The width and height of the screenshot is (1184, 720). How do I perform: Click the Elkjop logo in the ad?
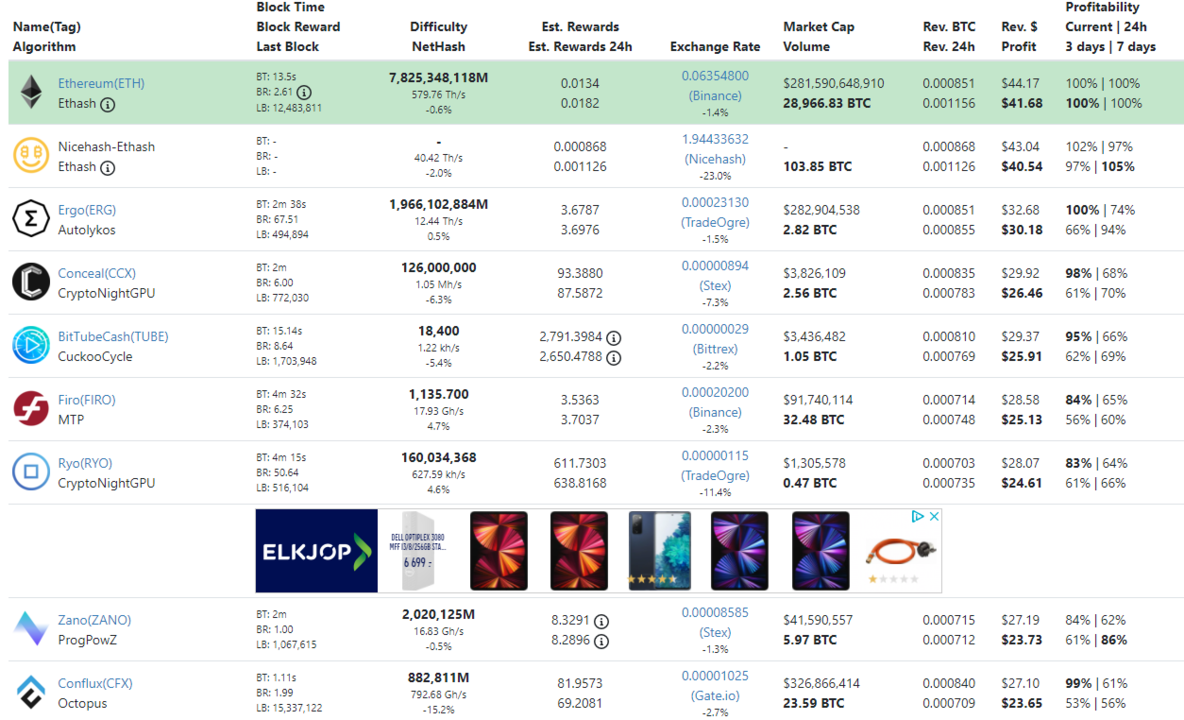316,551
